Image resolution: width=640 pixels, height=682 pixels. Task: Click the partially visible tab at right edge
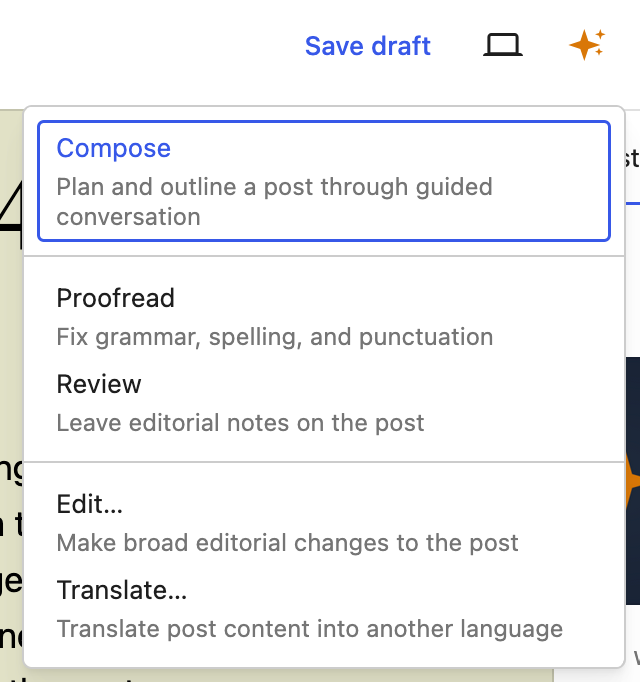[632, 160]
